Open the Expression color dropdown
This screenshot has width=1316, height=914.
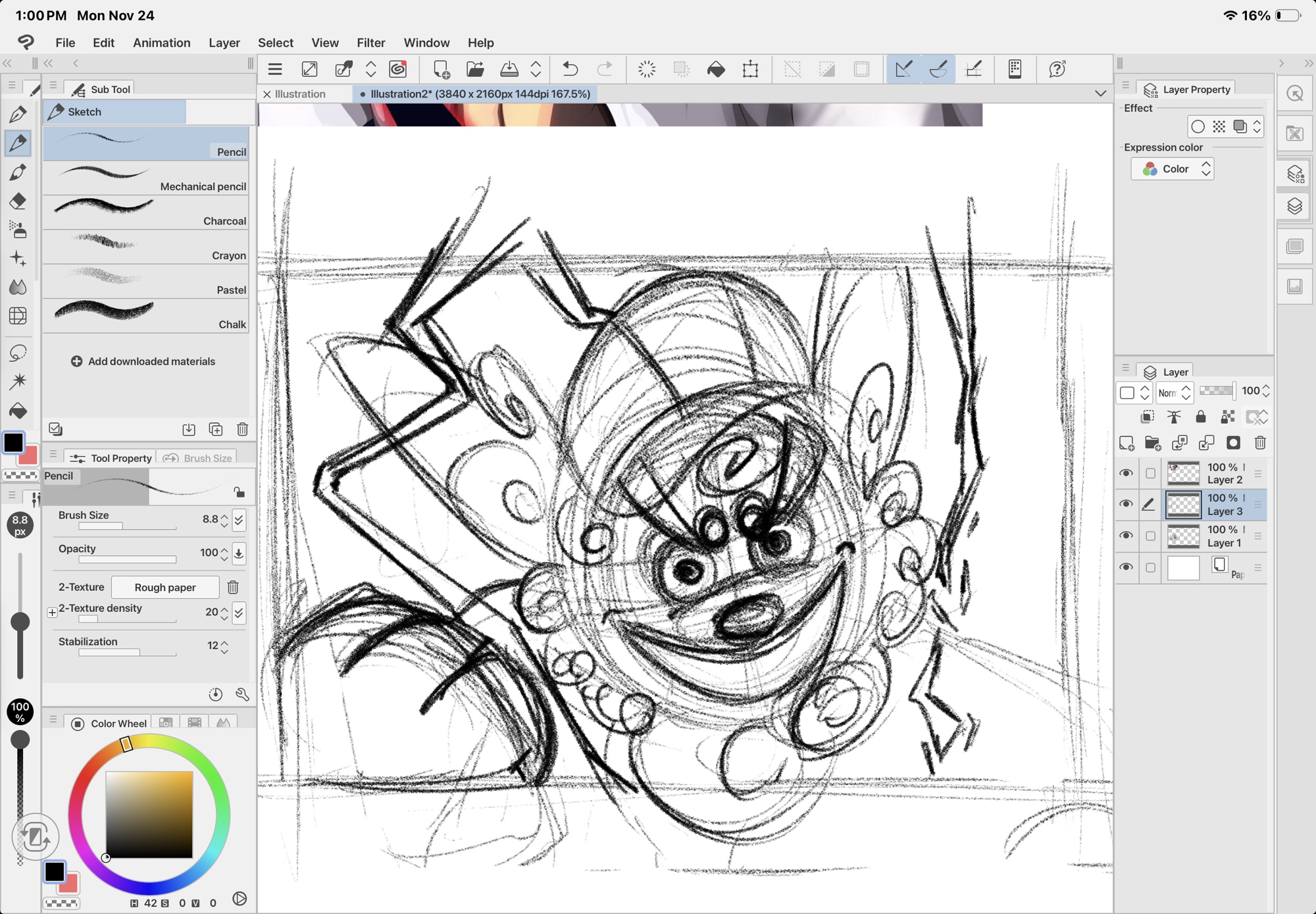1173,169
